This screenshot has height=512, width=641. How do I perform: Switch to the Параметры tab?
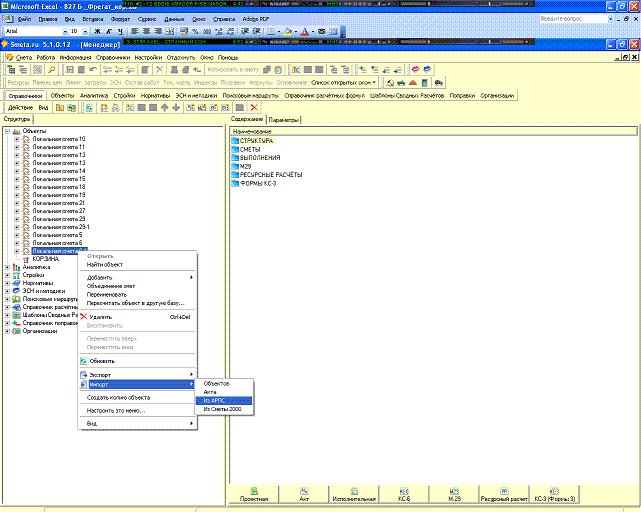tap(284, 119)
